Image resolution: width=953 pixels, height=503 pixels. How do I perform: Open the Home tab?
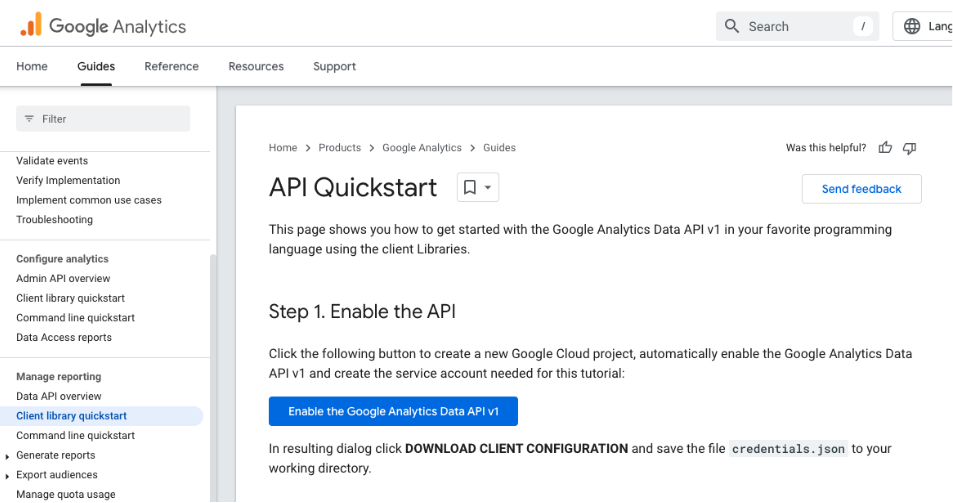pyautogui.click(x=32, y=66)
